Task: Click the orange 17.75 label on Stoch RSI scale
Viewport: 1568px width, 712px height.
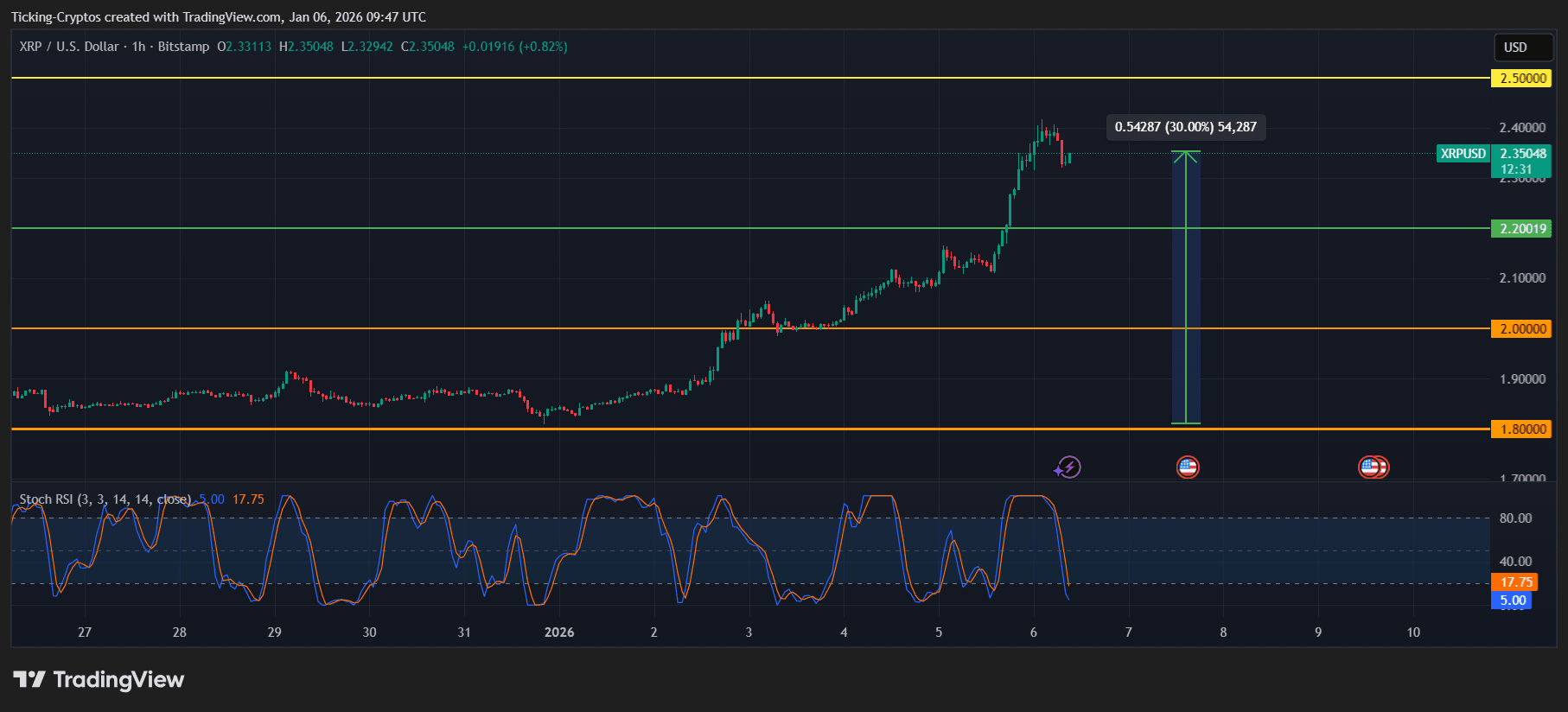Action: (1515, 582)
